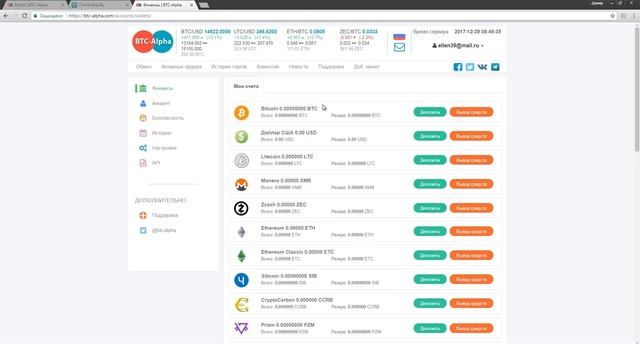Image resolution: width=640 pixels, height=360 pixels.
Task: Open the Twitter social icon in header
Action: click(470, 67)
